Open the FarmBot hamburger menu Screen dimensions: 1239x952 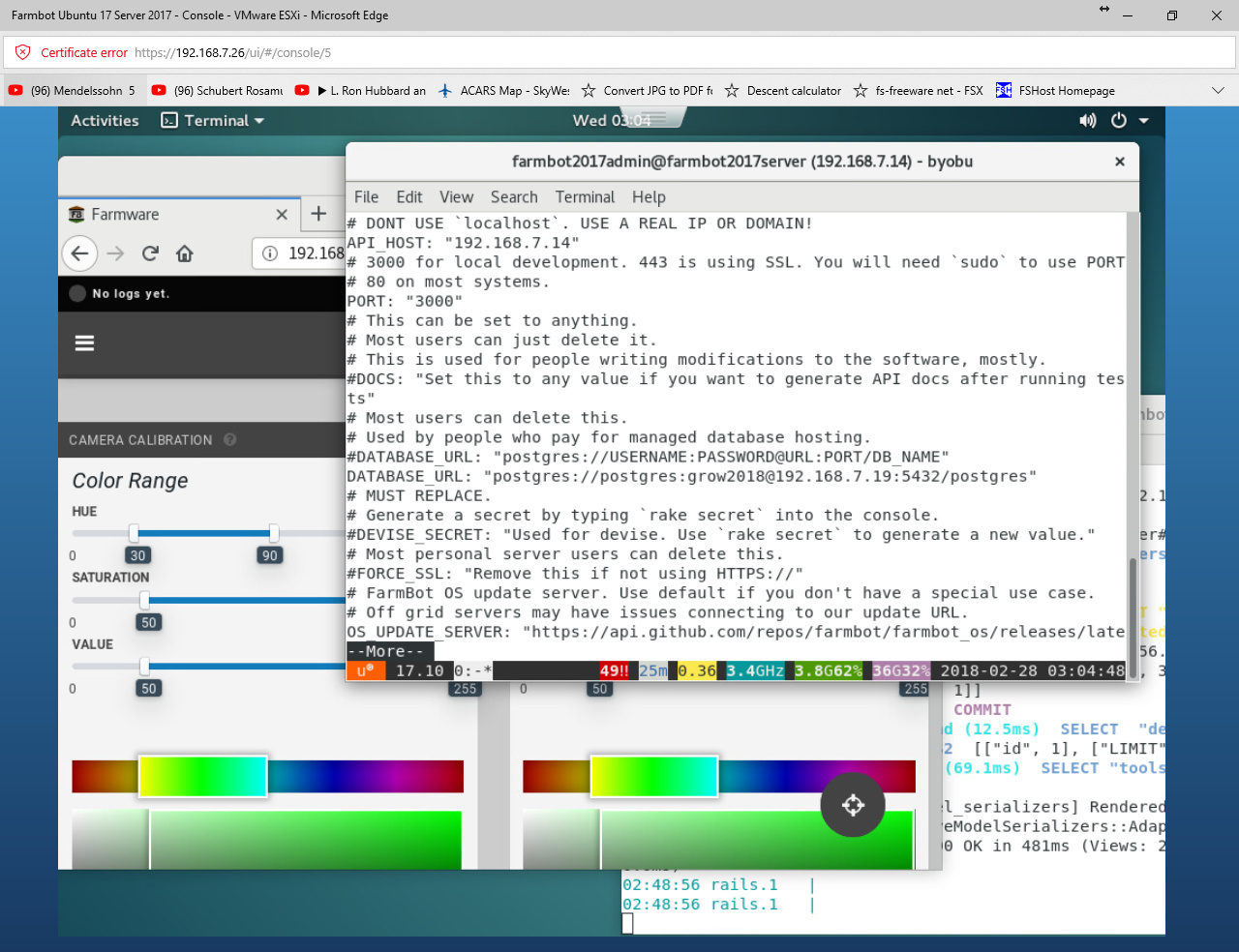pos(85,343)
